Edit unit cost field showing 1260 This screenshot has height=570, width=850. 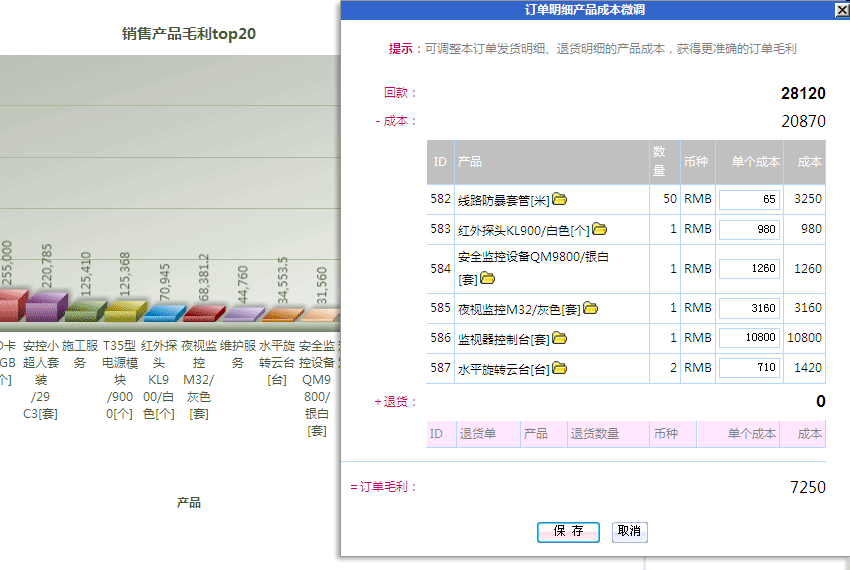749,268
